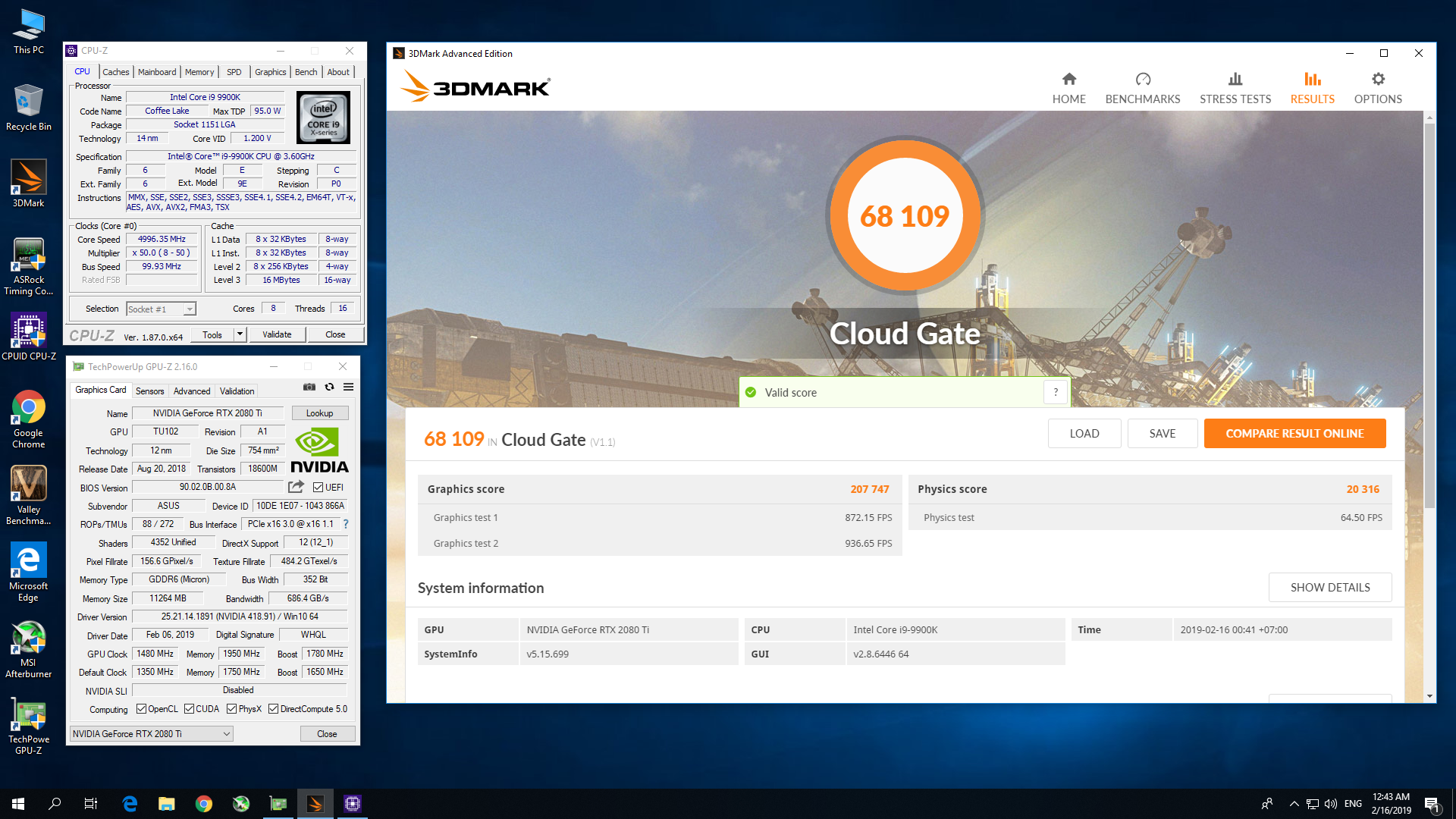Click the SAVE button in 3DMark
Image resolution: width=1456 pixels, height=819 pixels.
[x=1163, y=434]
